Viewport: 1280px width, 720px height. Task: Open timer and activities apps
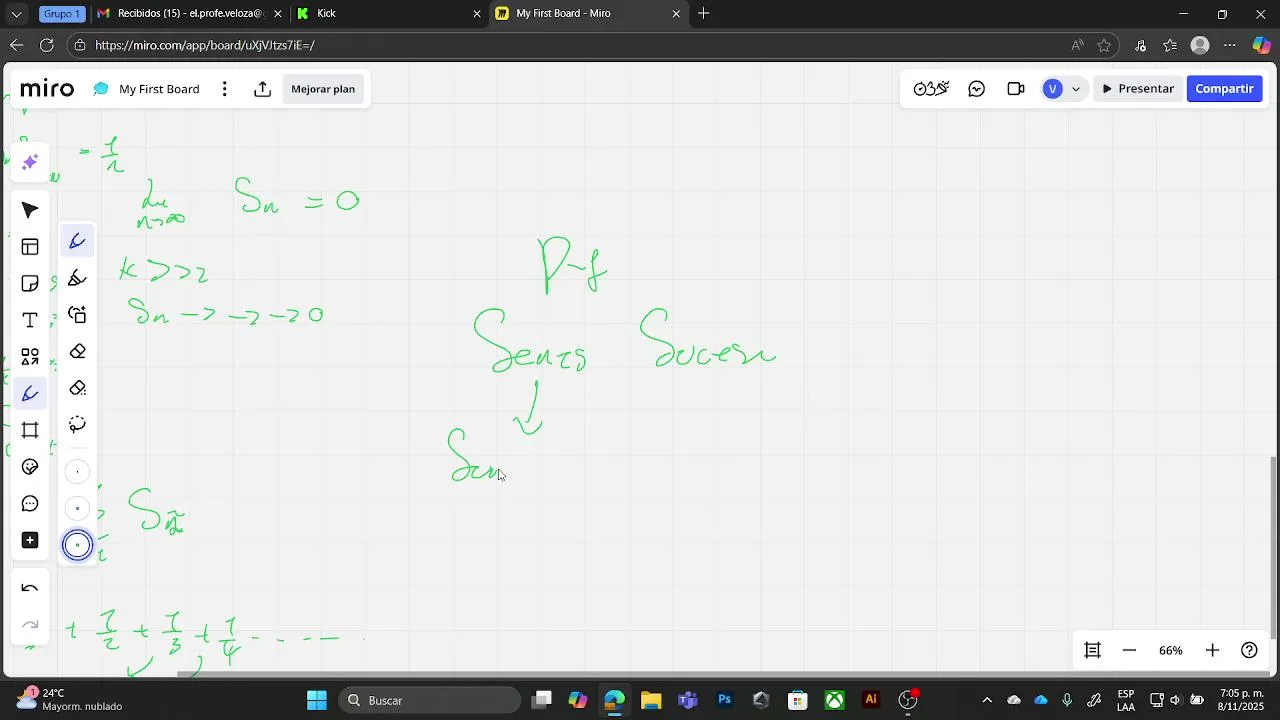pyautogui.click(x=931, y=89)
